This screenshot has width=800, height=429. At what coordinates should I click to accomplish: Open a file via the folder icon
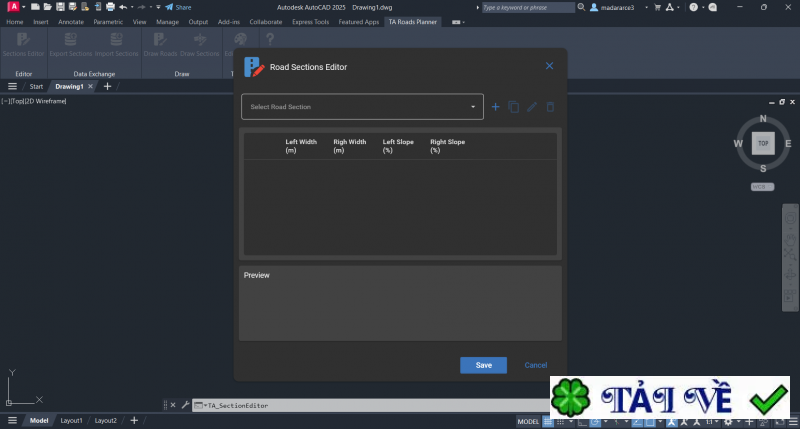tap(47, 7)
